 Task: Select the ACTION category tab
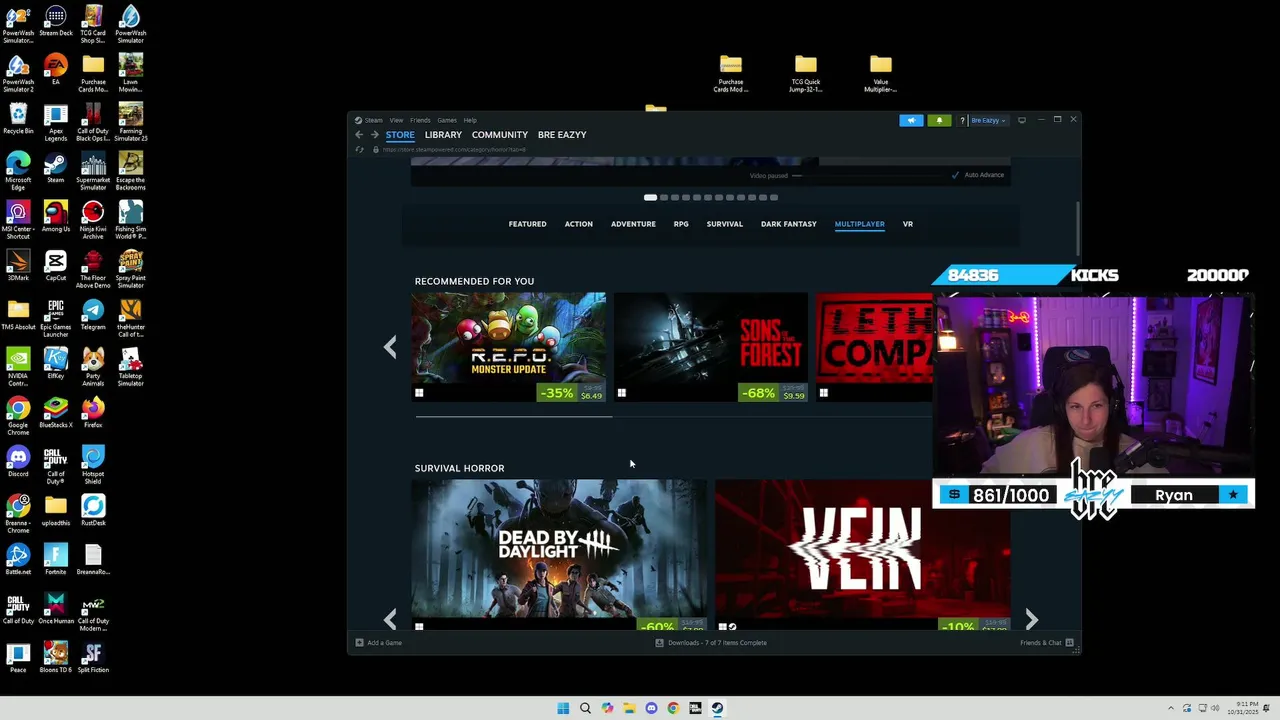(x=578, y=224)
